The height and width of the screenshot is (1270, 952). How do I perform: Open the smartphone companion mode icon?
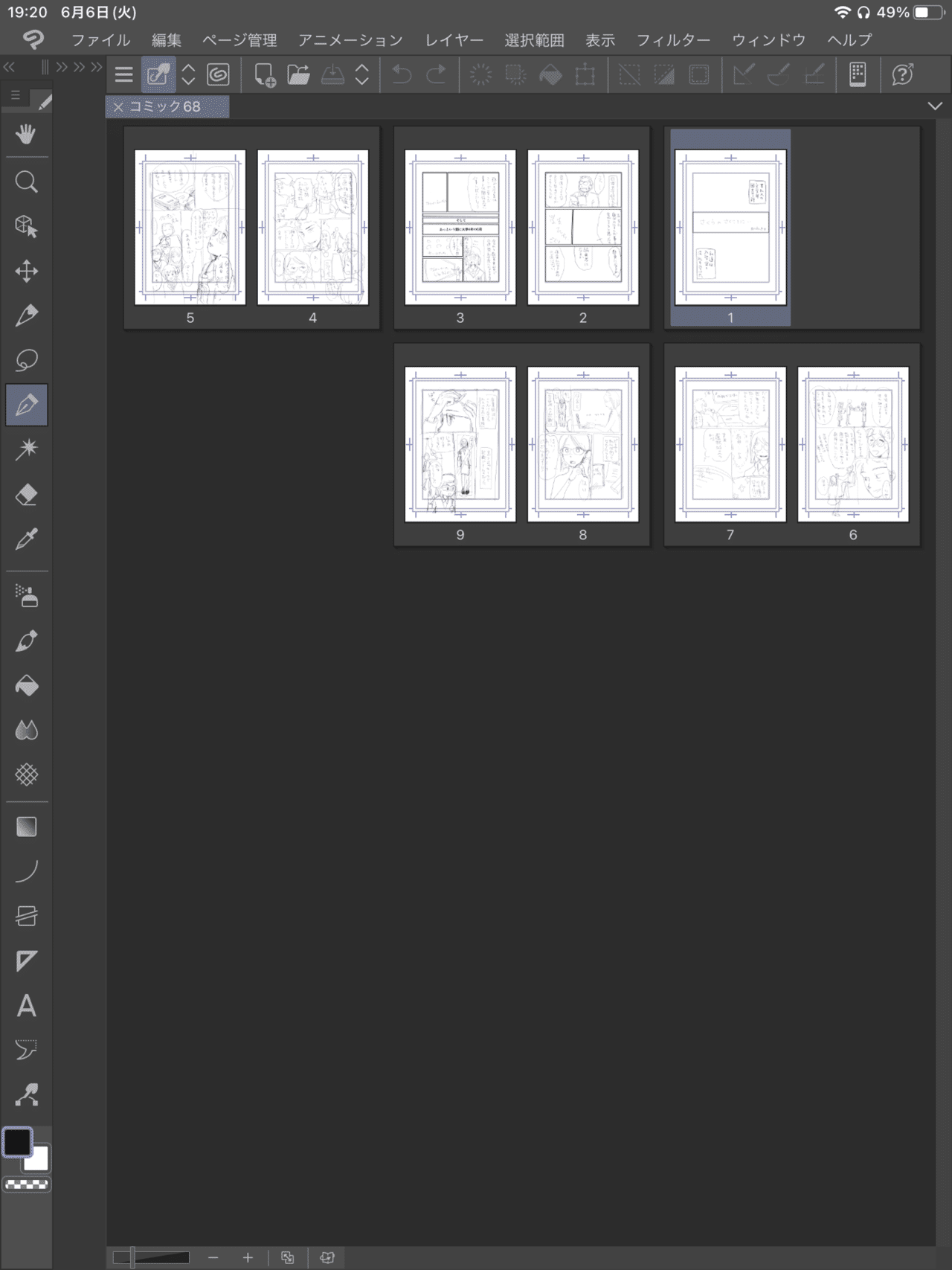pyautogui.click(x=858, y=74)
